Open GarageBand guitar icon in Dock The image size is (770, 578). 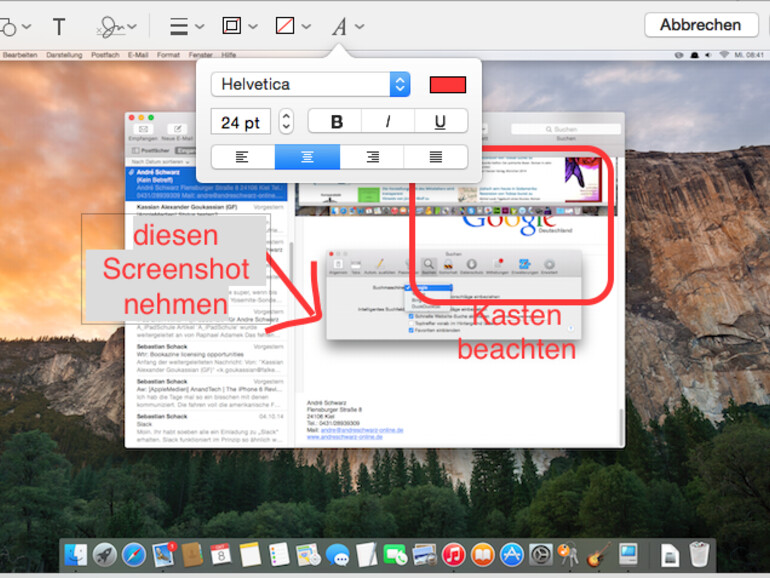coord(599,555)
